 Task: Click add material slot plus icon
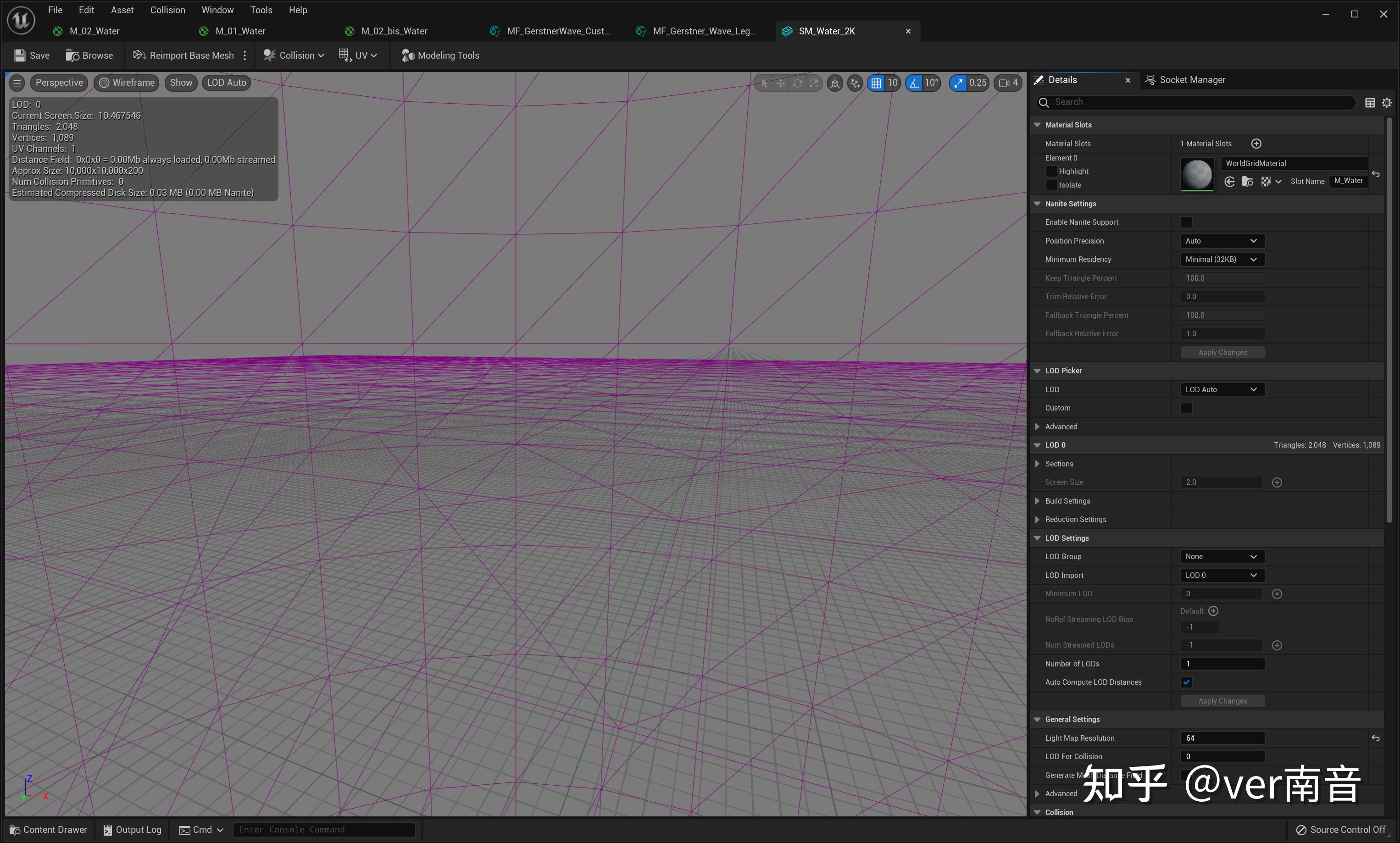coord(1256,144)
